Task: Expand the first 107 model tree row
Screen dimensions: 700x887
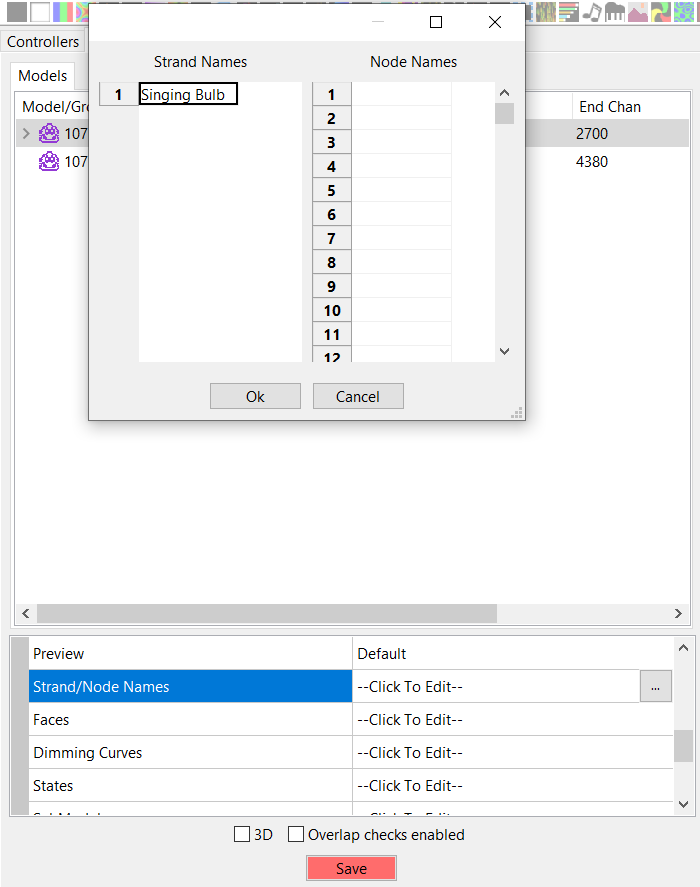Action: coord(25,132)
